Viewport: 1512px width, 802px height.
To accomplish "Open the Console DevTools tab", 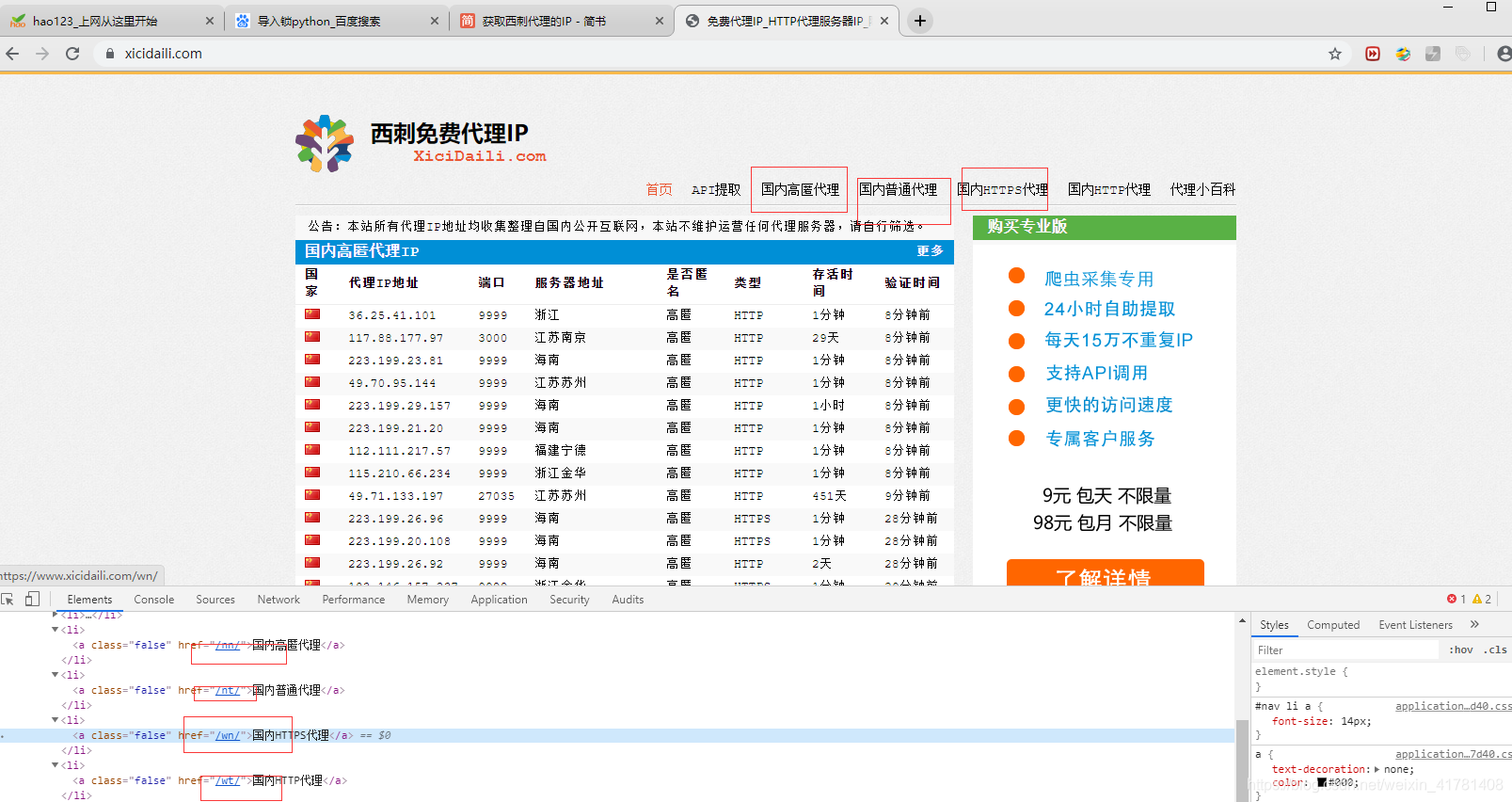I will tap(154, 600).
